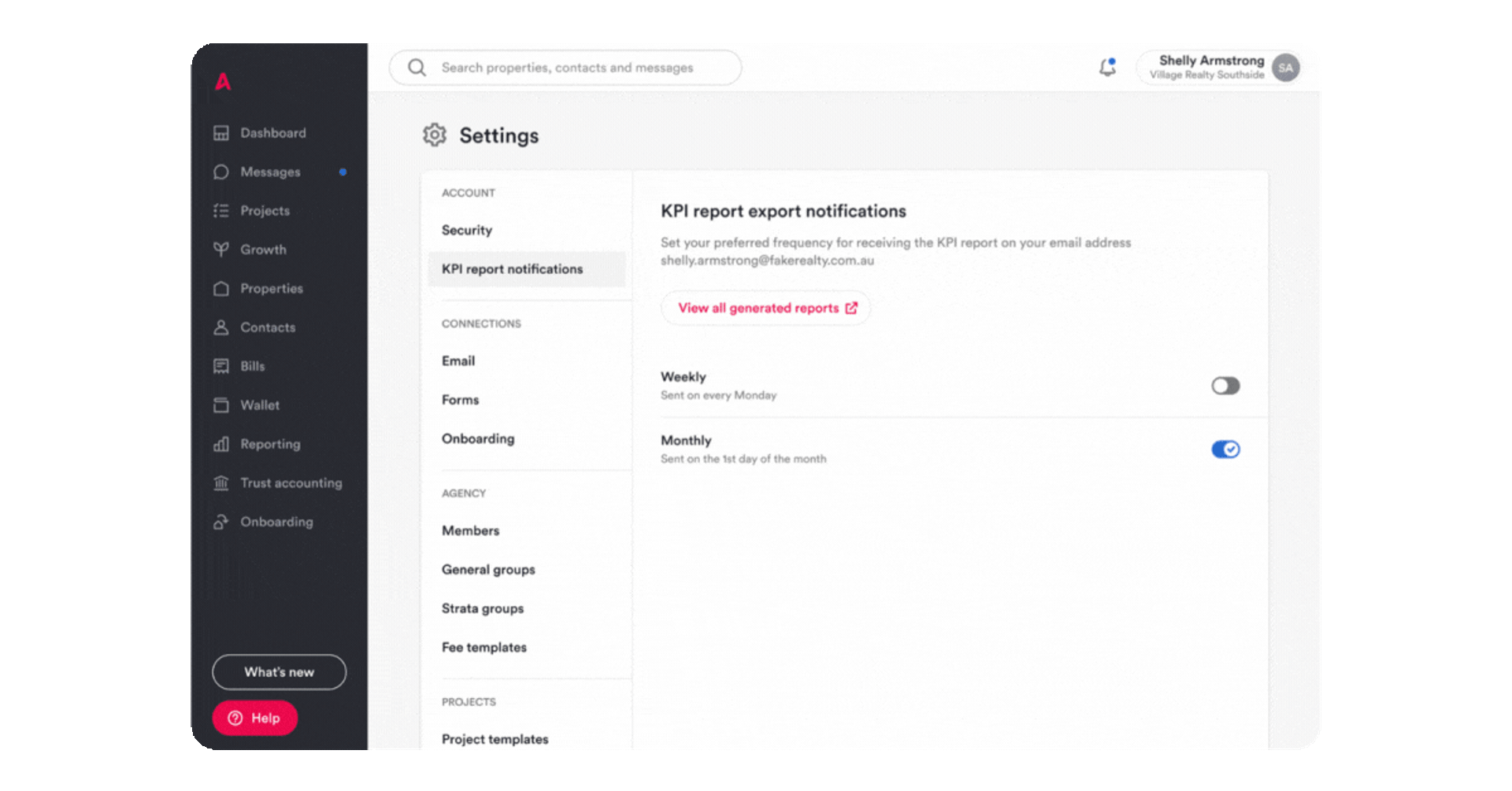1512x791 pixels.
Task: Click the red A app logo
Action: [x=223, y=81]
